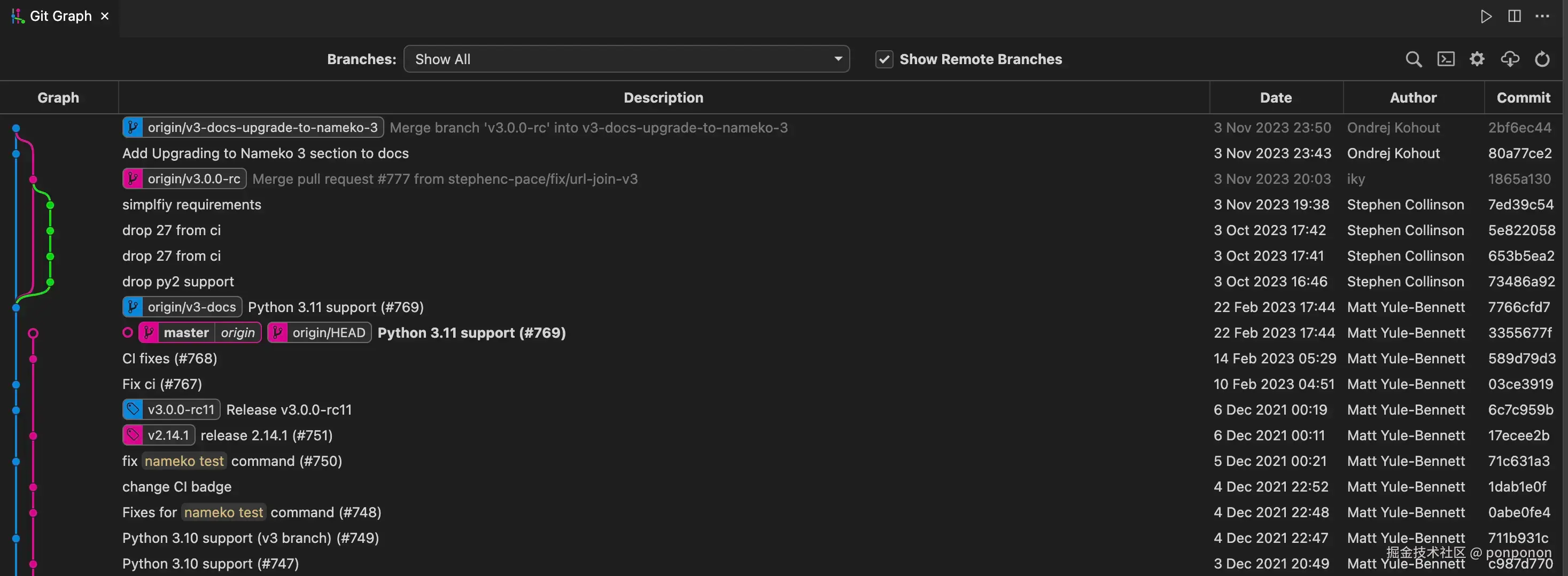Split the editor to the right
Viewport: 1568px width, 576px height.
coord(1515,17)
